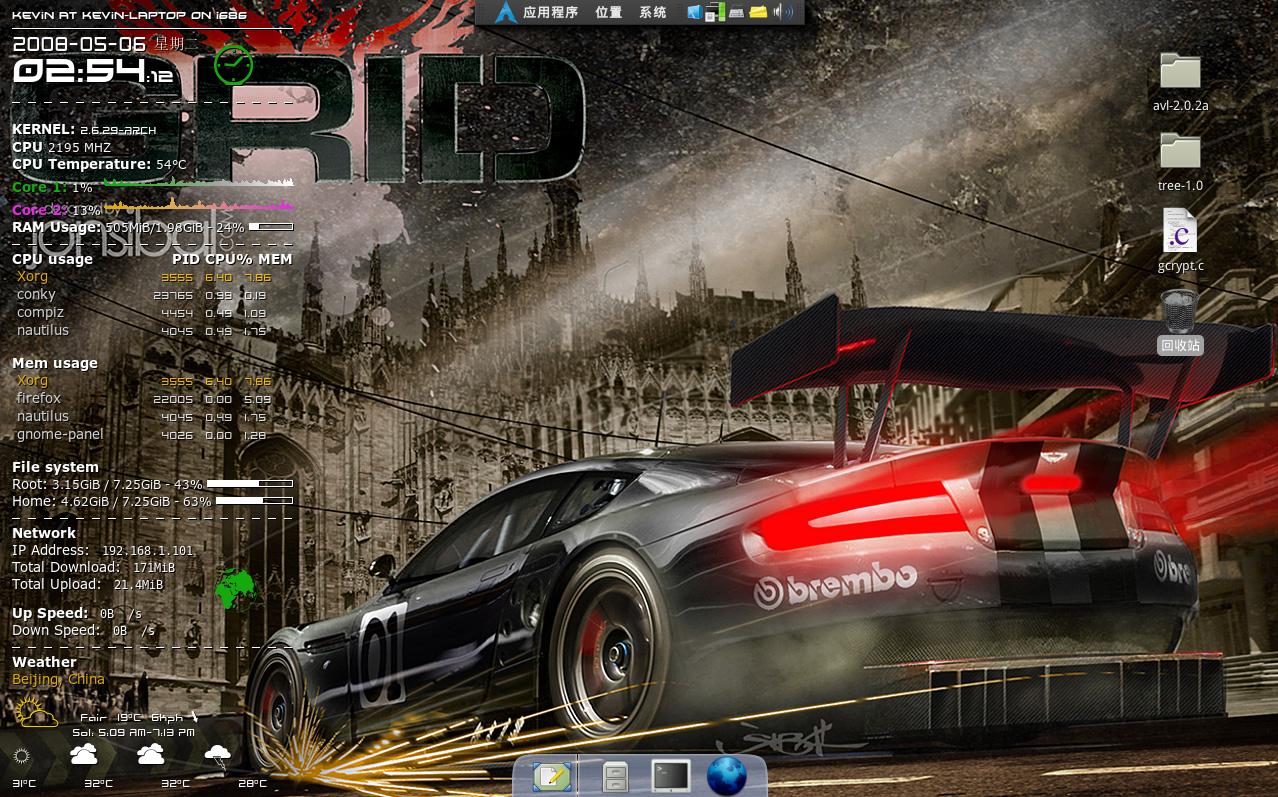This screenshot has height=797, width=1278.
Task: Open the 应用程序 menu
Action: (x=551, y=13)
